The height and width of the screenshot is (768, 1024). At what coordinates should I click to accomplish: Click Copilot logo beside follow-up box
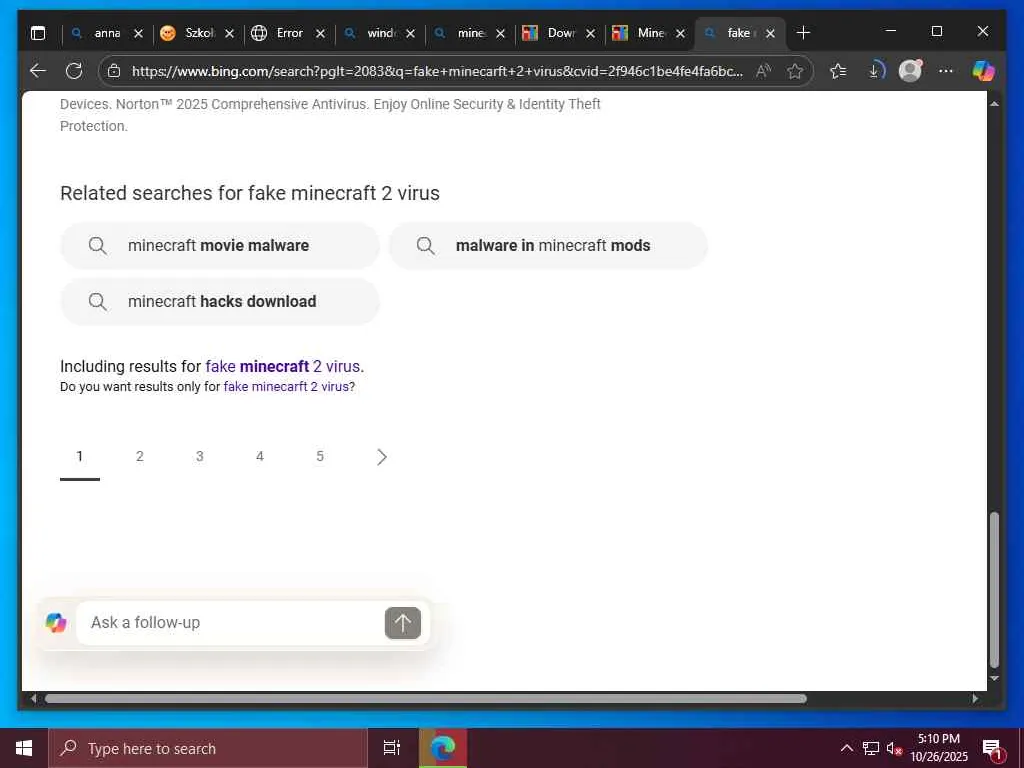56,623
